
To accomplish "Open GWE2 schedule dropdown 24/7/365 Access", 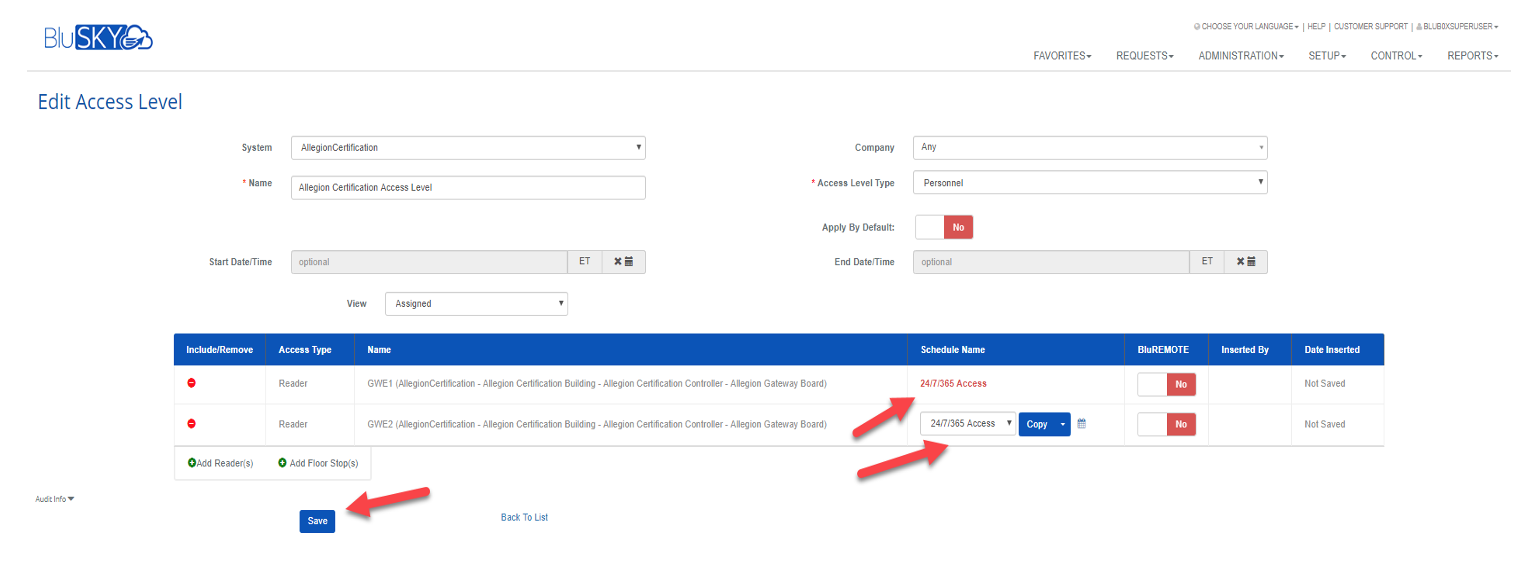I will 967,424.
